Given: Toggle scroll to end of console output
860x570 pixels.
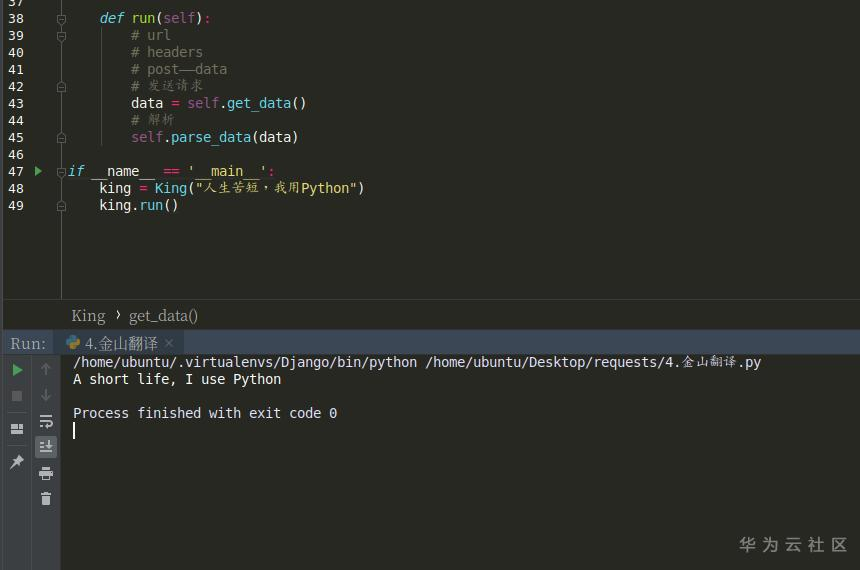Looking at the screenshot, I should 46,447.
